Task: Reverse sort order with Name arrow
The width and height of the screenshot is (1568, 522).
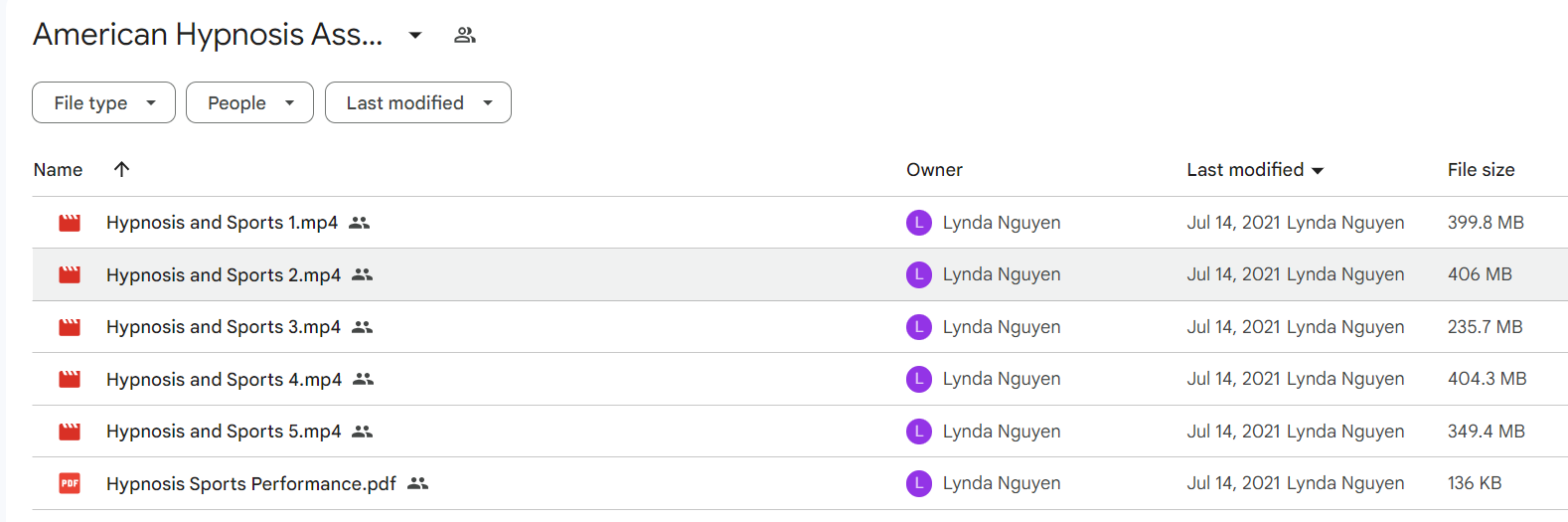Action: (x=122, y=169)
